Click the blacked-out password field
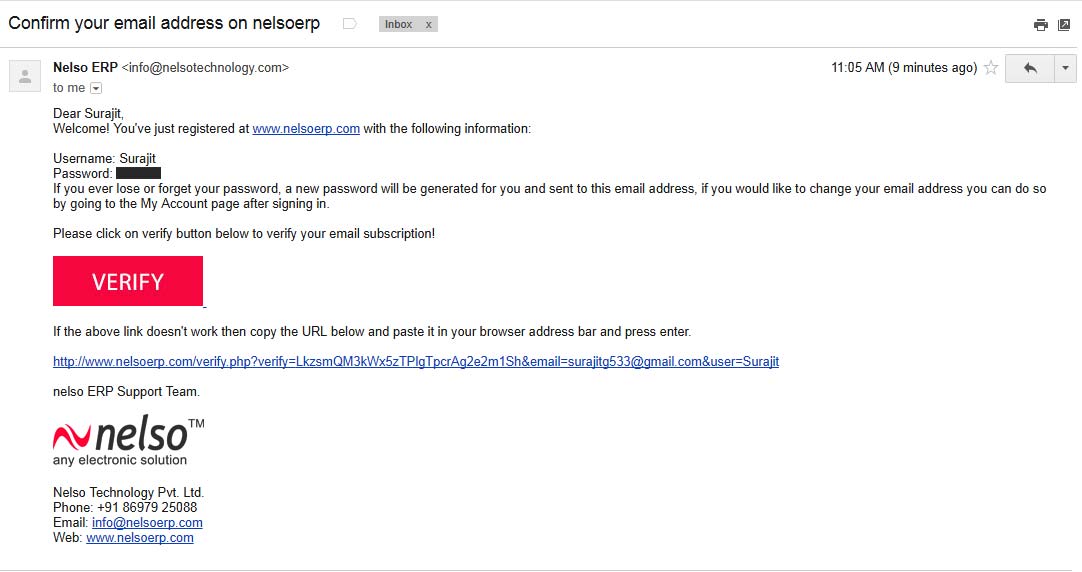Screen dimensions: 1082x572 (x=138, y=173)
